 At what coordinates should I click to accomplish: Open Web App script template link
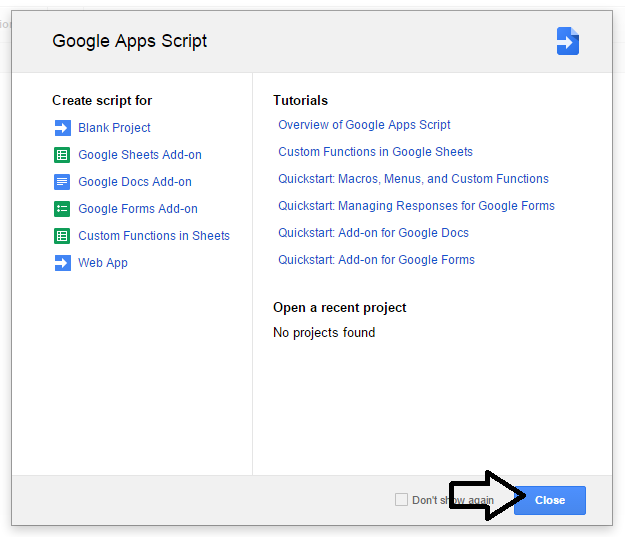click(103, 263)
